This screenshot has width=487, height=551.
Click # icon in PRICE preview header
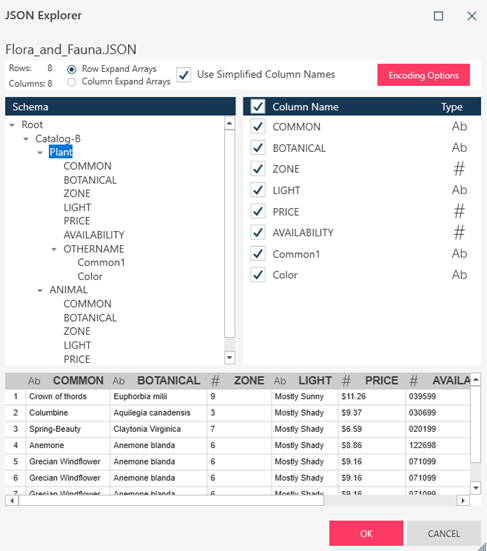click(346, 381)
